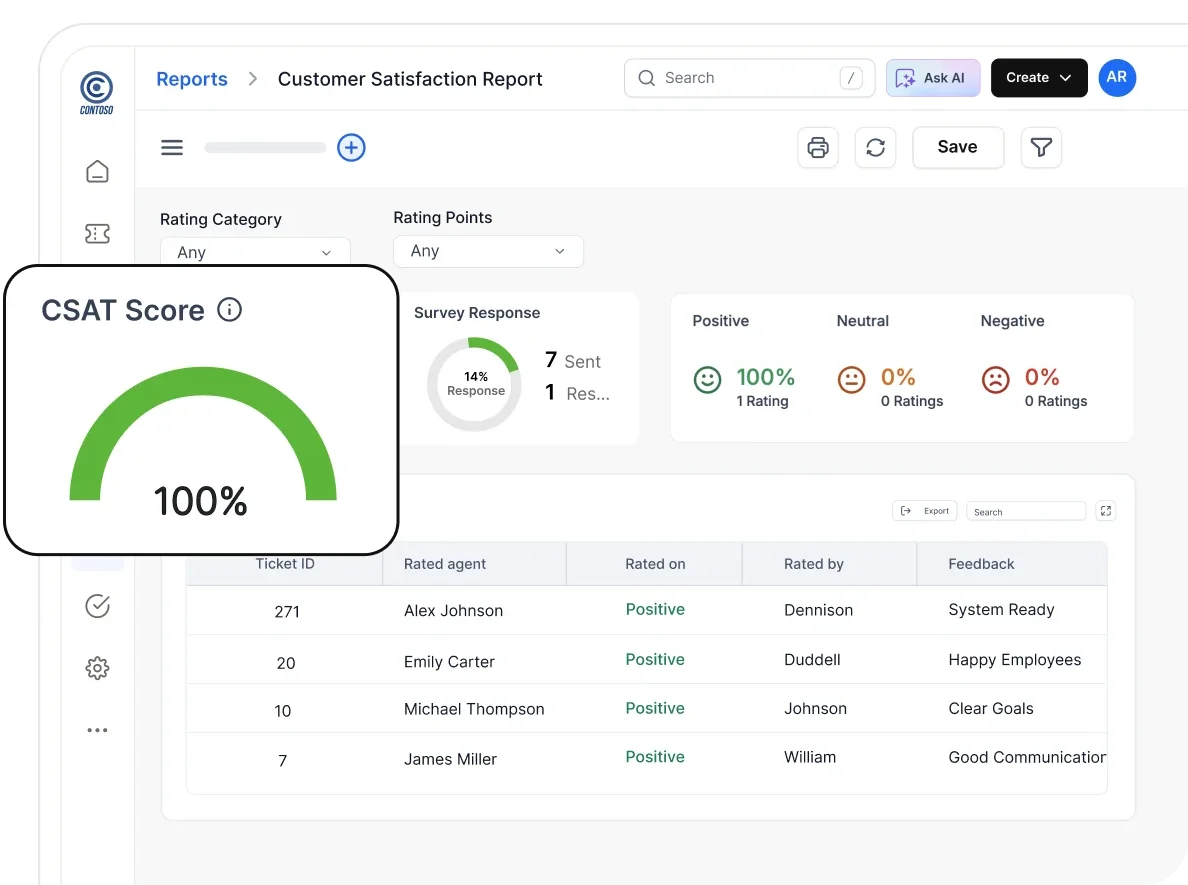This screenshot has height=885, width=1188.
Task: Click agent Alex Johnson
Action: click(453, 611)
